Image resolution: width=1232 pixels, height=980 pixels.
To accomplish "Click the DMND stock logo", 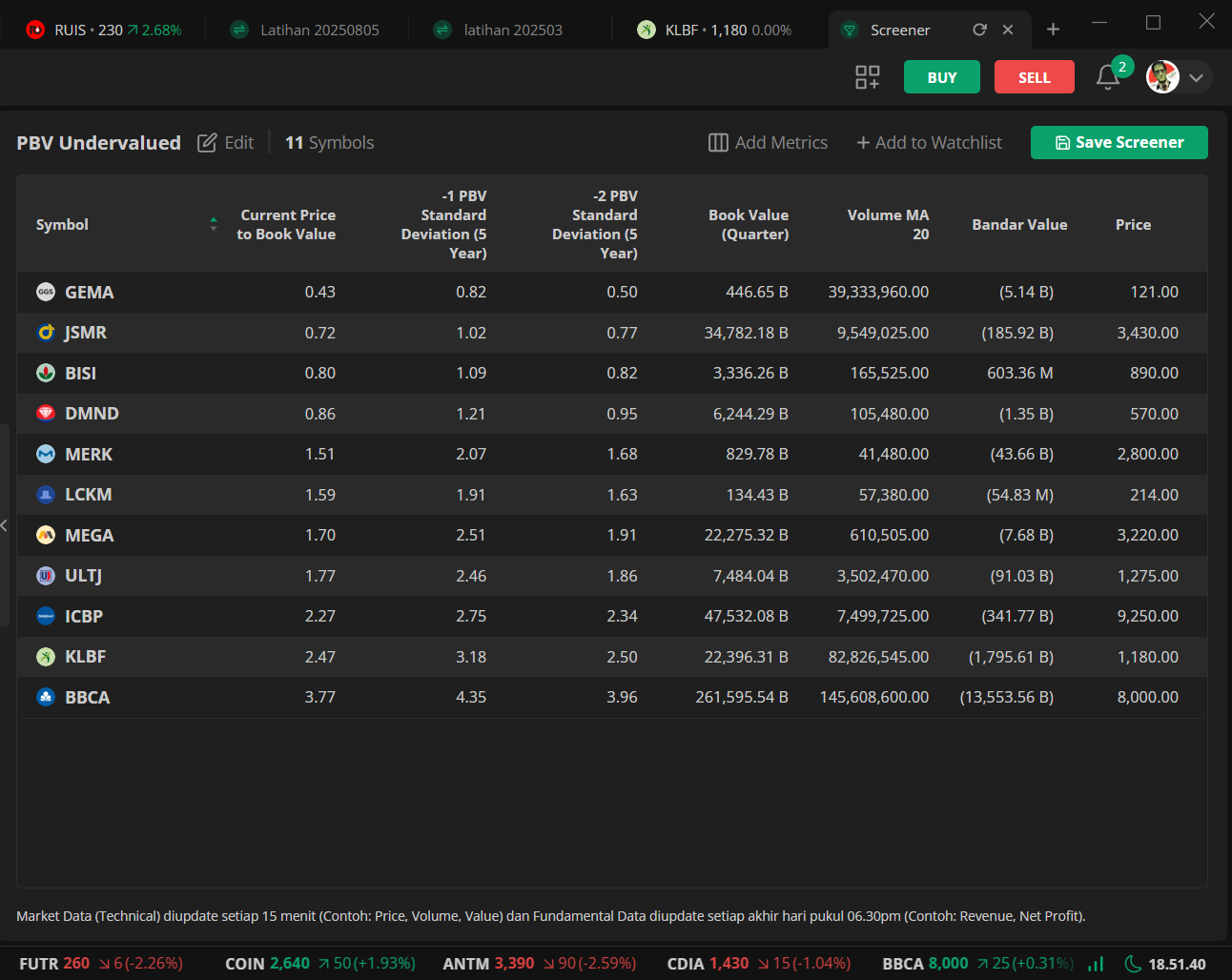I will point(46,414).
